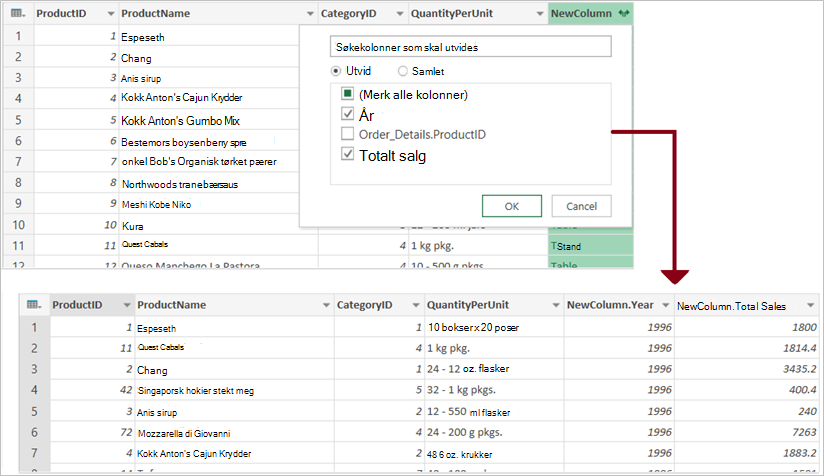This screenshot has height=476, width=824.
Task: Open CategoryID filter dropdown in lower table
Action: pyautogui.click(x=416, y=305)
